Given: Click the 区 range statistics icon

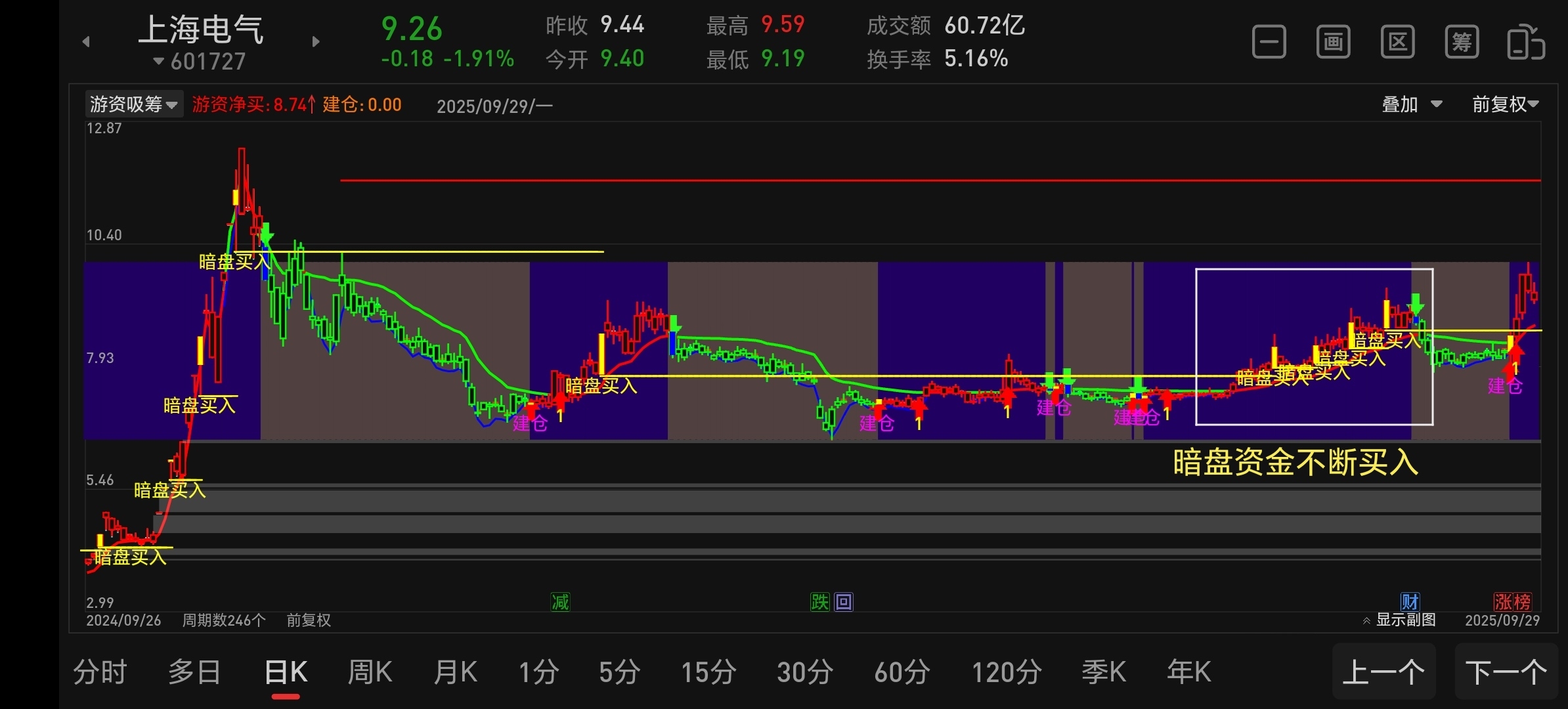Looking at the screenshot, I should click(1397, 43).
